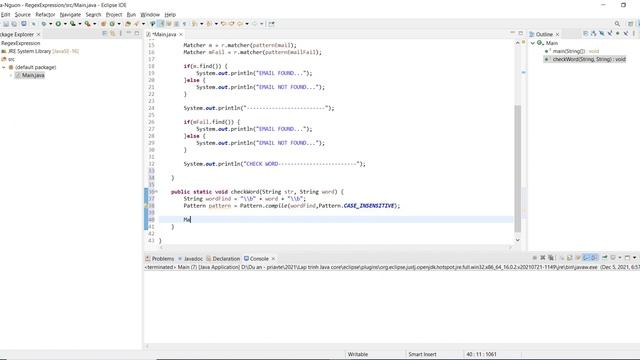Click the editor scrollbar down arrow

coord(518,240)
